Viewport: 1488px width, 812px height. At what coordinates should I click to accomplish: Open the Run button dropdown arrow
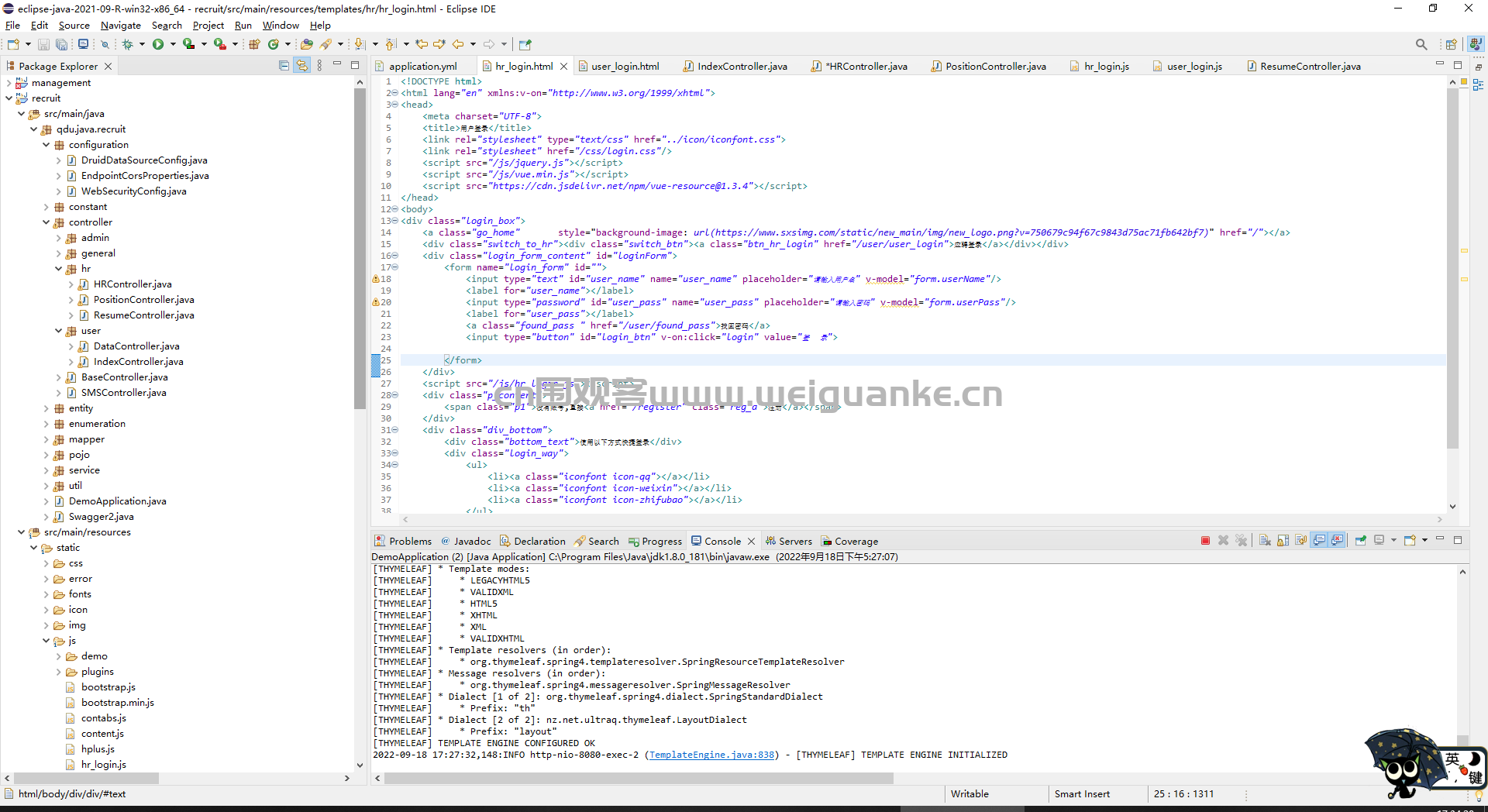coord(173,44)
